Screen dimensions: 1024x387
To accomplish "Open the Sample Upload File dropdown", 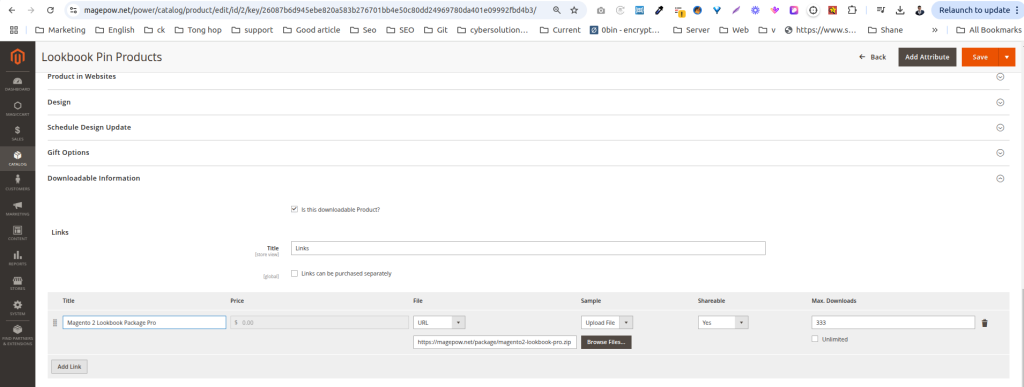I will (607, 322).
